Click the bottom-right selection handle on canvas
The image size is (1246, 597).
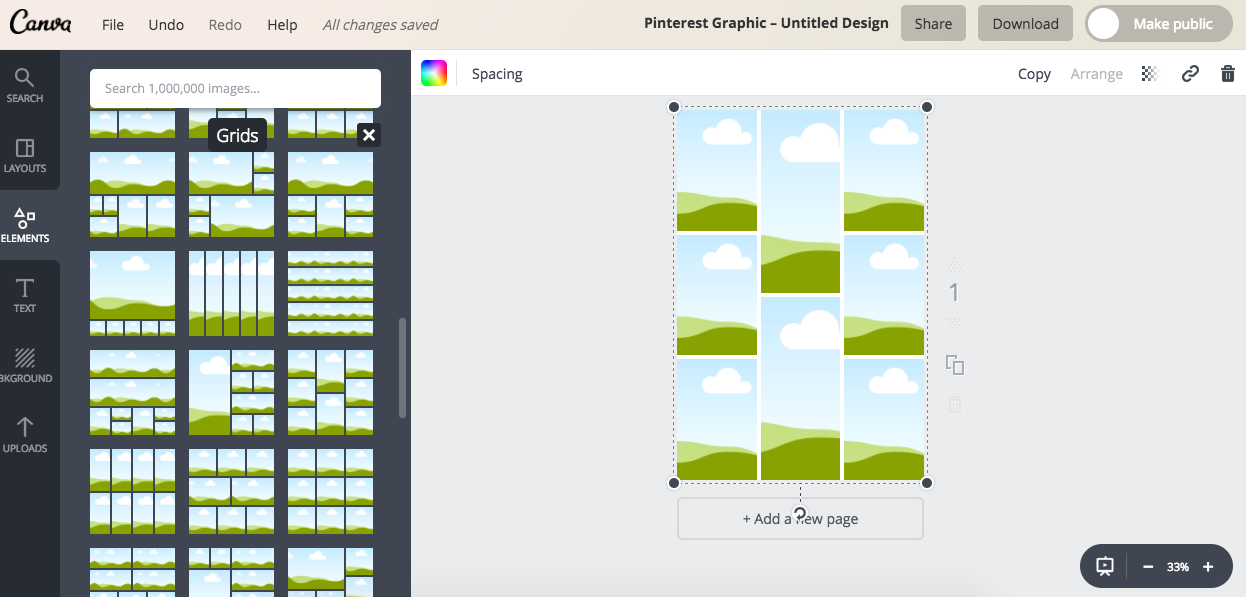(927, 483)
